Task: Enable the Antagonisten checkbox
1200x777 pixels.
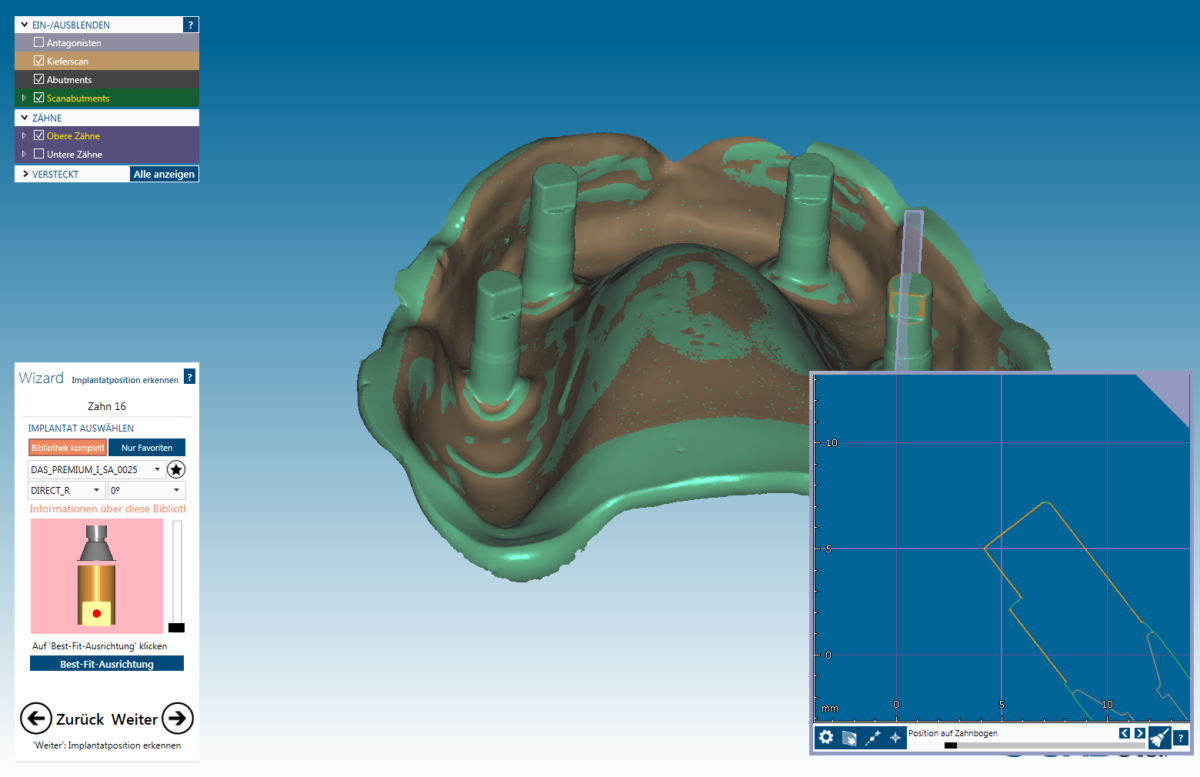Action: point(37,42)
